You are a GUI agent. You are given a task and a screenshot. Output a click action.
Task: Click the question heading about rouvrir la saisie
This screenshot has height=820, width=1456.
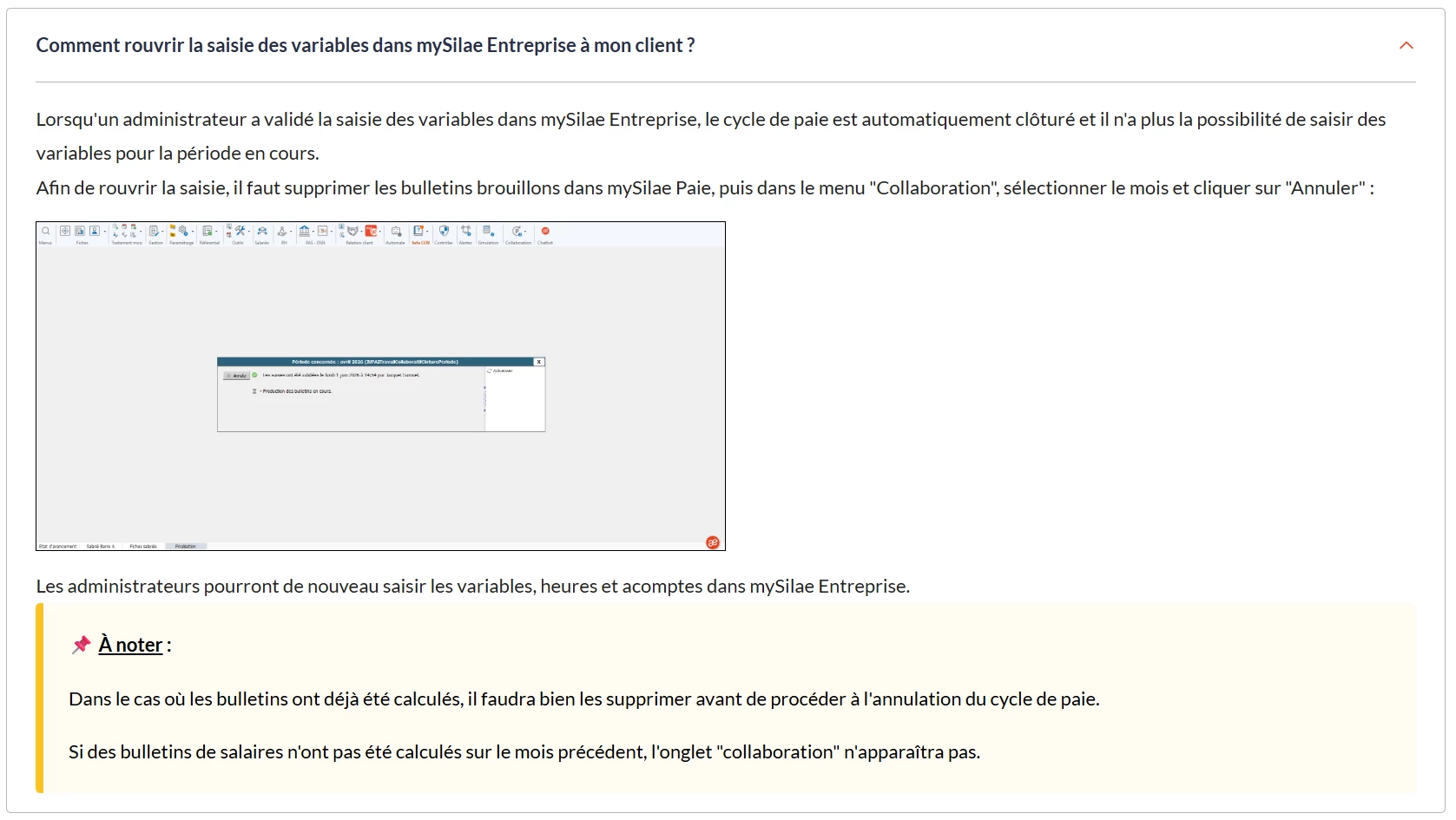coord(366,45)
